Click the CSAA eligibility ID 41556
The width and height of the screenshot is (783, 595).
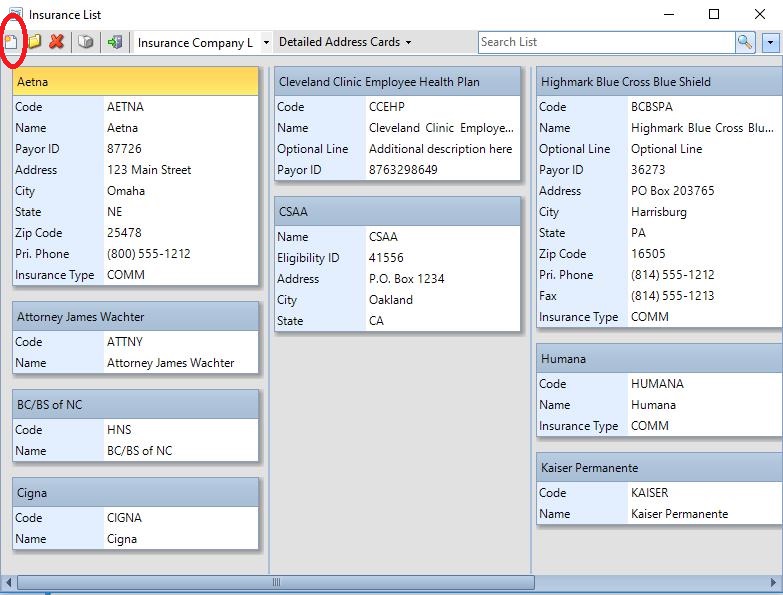point(386,258)
